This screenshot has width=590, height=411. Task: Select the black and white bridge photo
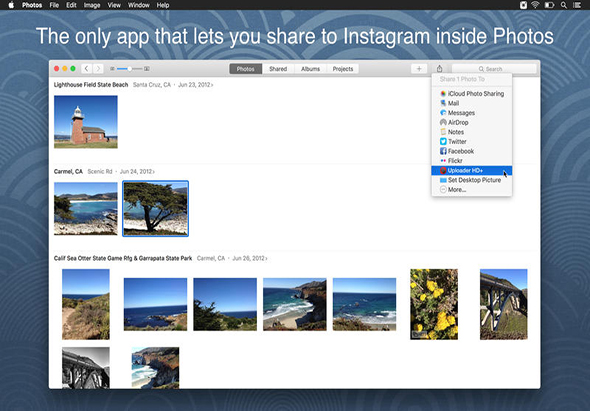(x=86, y=368)
